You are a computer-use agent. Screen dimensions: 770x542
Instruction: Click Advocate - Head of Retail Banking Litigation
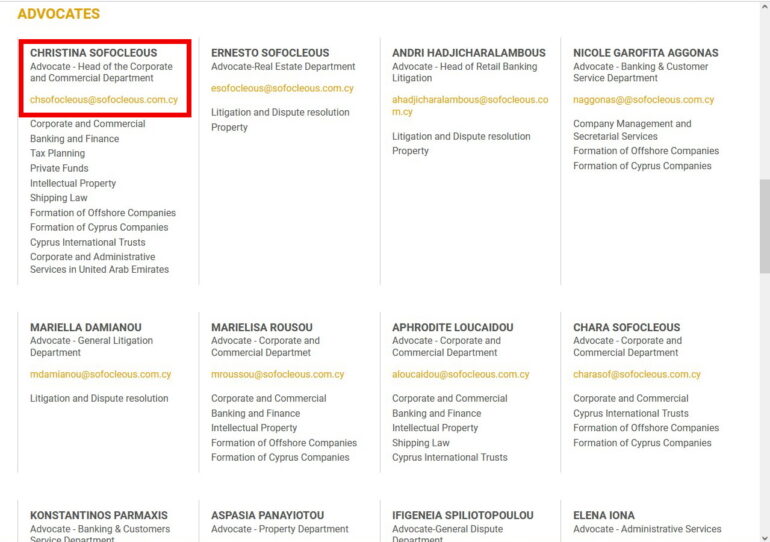tap(465, 72)
